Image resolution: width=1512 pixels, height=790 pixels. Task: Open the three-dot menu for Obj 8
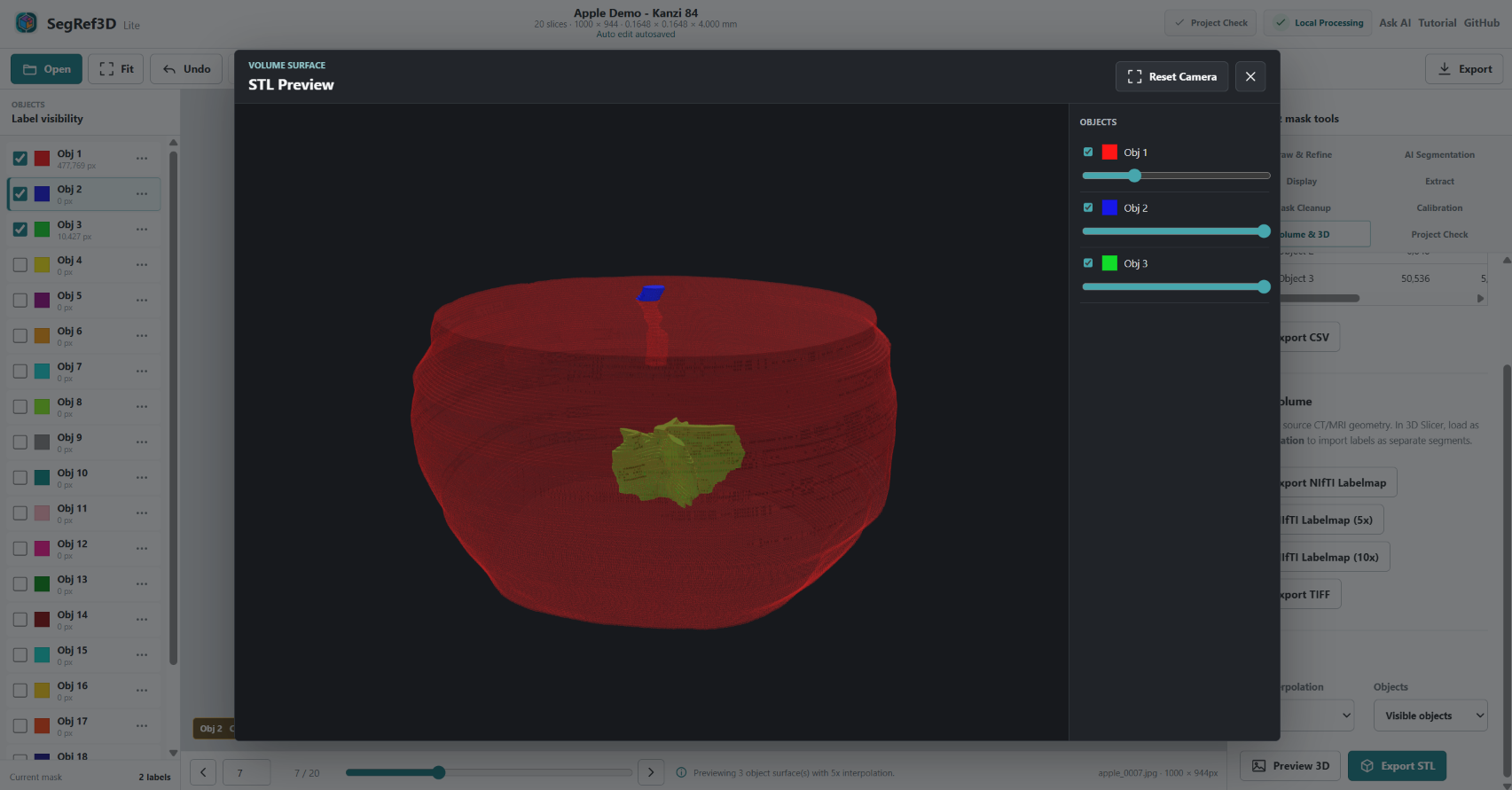click(142, 406)
